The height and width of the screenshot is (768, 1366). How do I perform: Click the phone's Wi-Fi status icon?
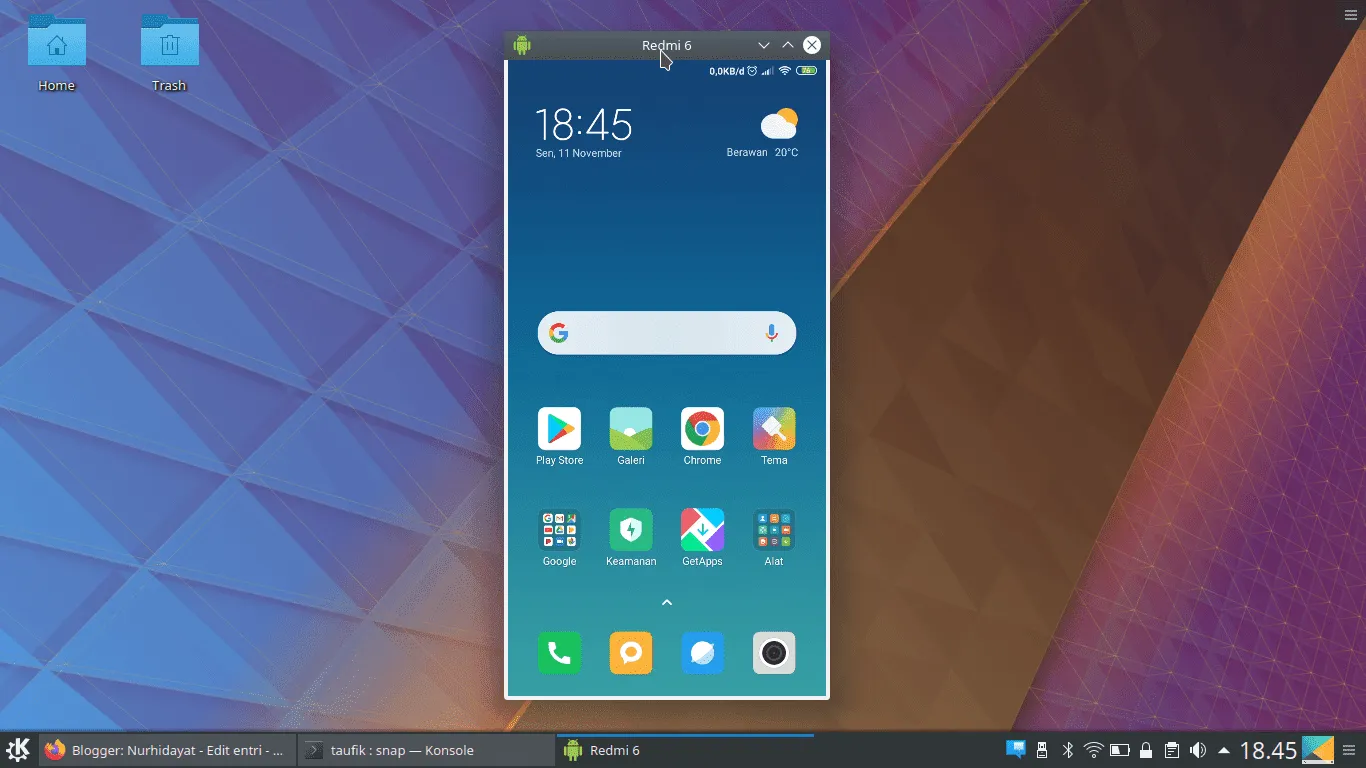click(785, 71)
